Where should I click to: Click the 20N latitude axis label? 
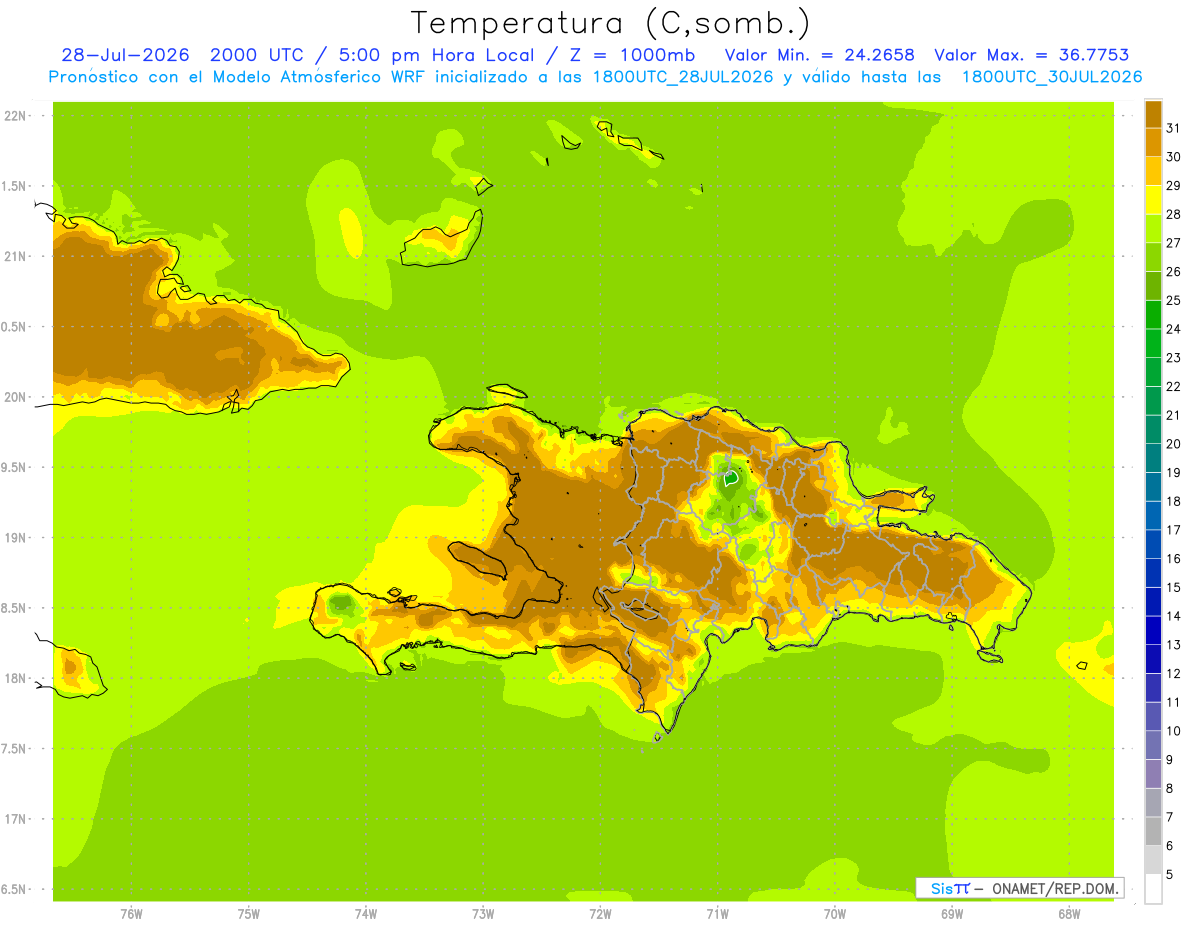tap(14, 397)
